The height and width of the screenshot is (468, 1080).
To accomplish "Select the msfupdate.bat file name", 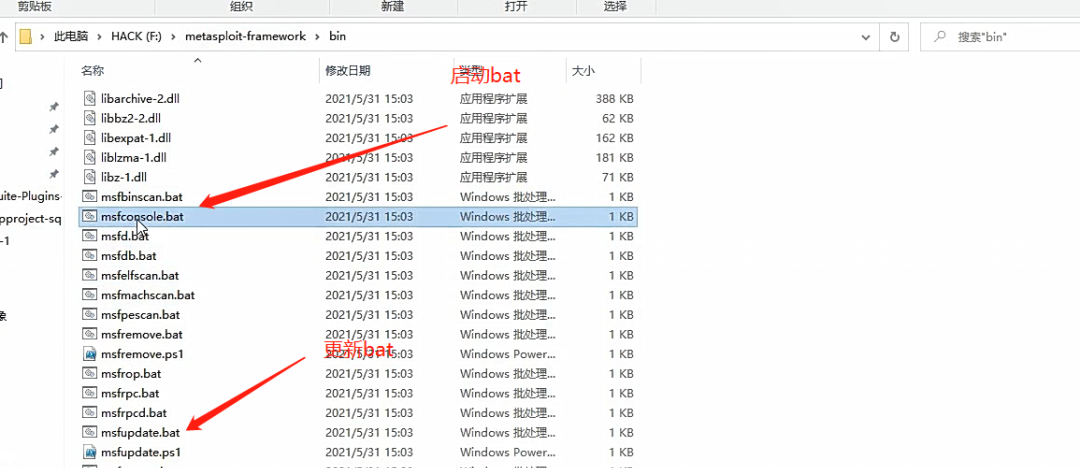I will (x=140, y=433).
